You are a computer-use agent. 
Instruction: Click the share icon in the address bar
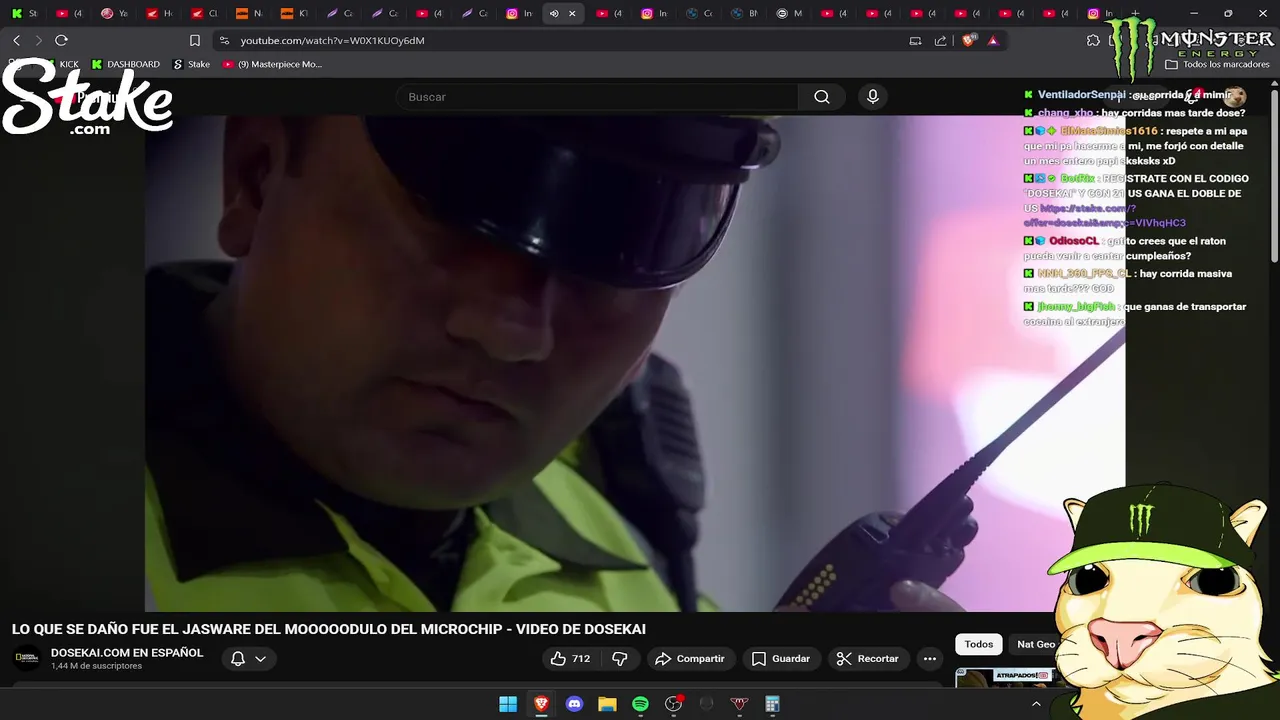940,41
